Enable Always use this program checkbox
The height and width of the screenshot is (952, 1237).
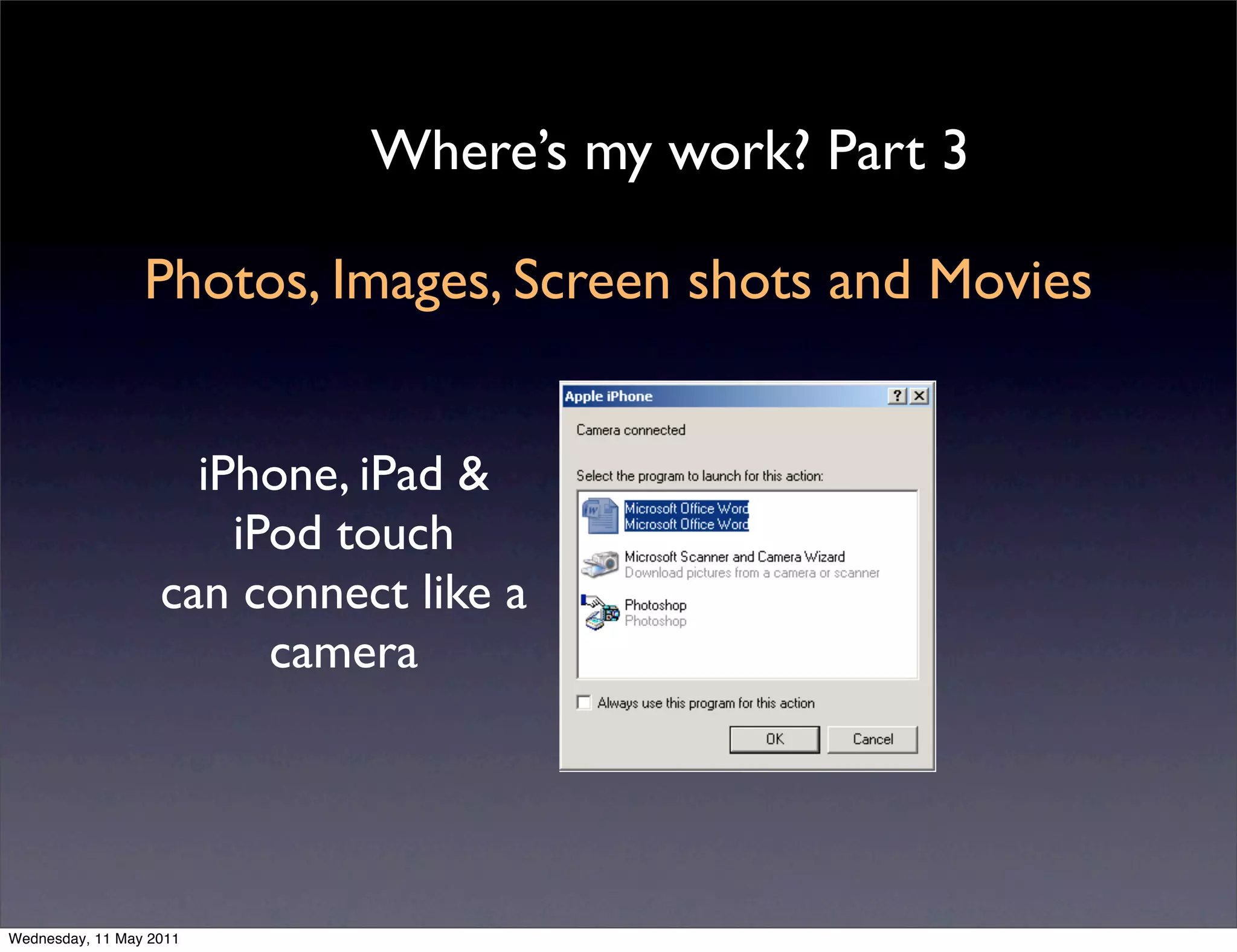coord(584,703)
